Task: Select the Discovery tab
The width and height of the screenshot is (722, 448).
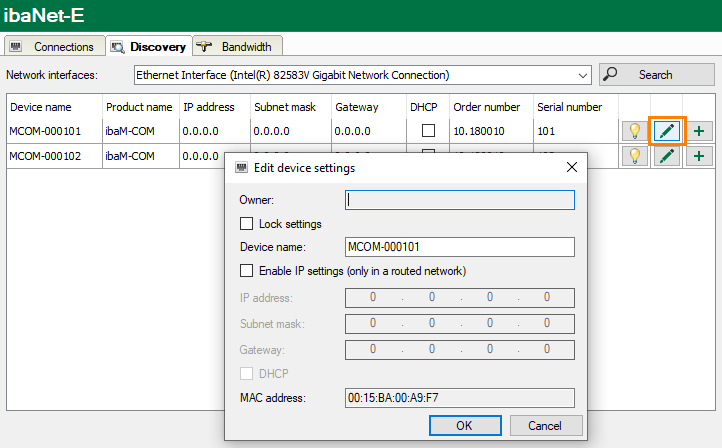Action: point(148,46)
